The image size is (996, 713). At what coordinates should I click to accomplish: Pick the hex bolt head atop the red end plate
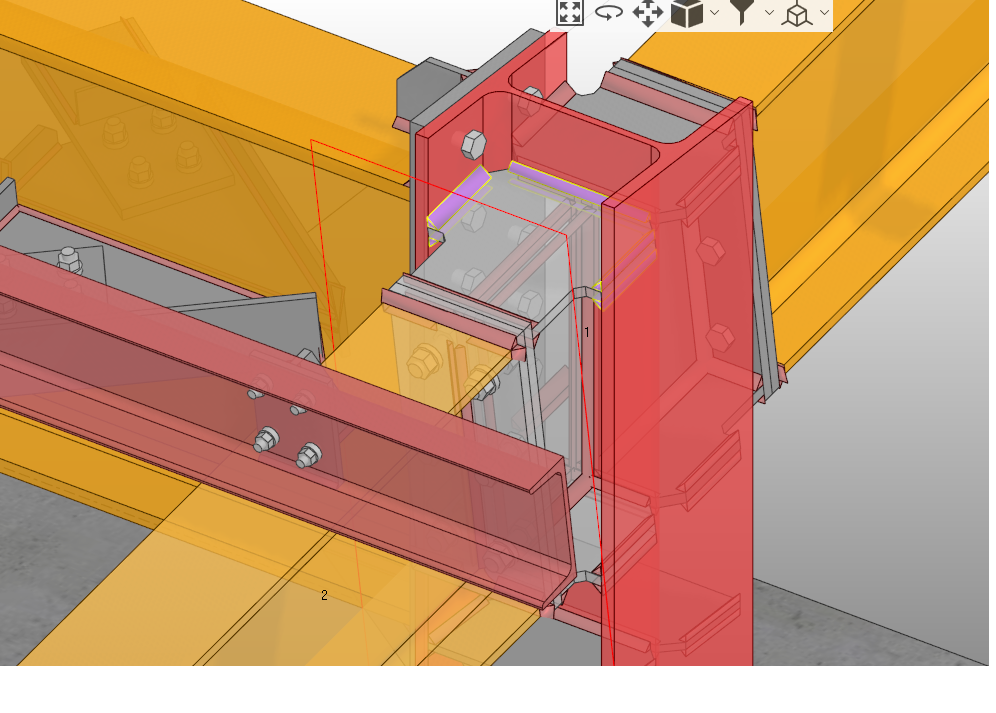click(473, 145)
